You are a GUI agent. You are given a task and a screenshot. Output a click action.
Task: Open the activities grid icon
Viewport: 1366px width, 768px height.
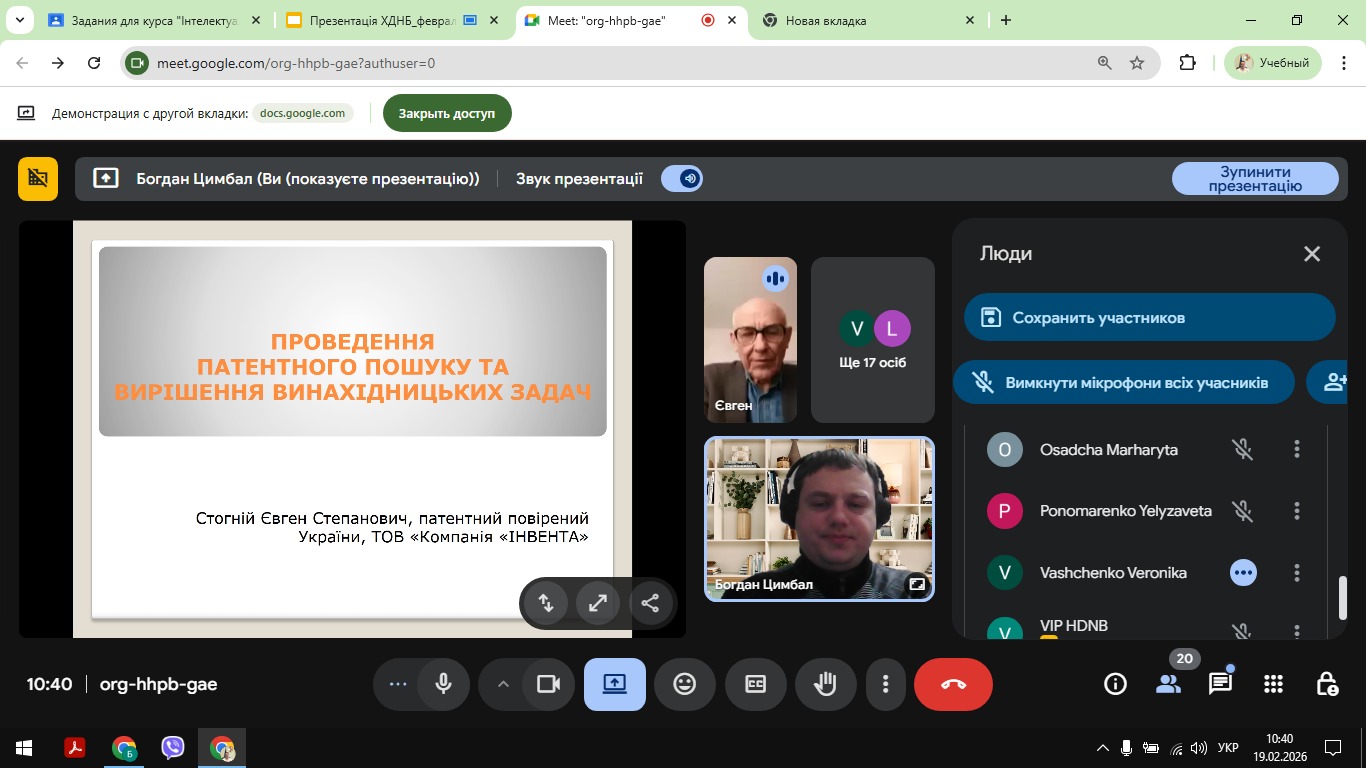pyautogui.click(x=1273, y=684)
